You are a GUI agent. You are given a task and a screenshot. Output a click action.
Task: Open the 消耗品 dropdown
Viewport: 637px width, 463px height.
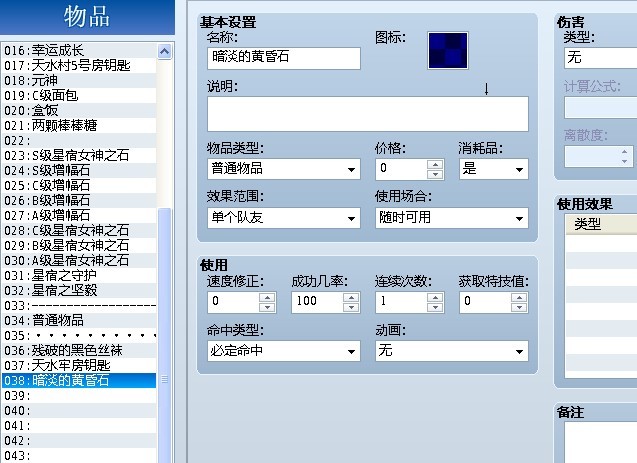point(493,169)
